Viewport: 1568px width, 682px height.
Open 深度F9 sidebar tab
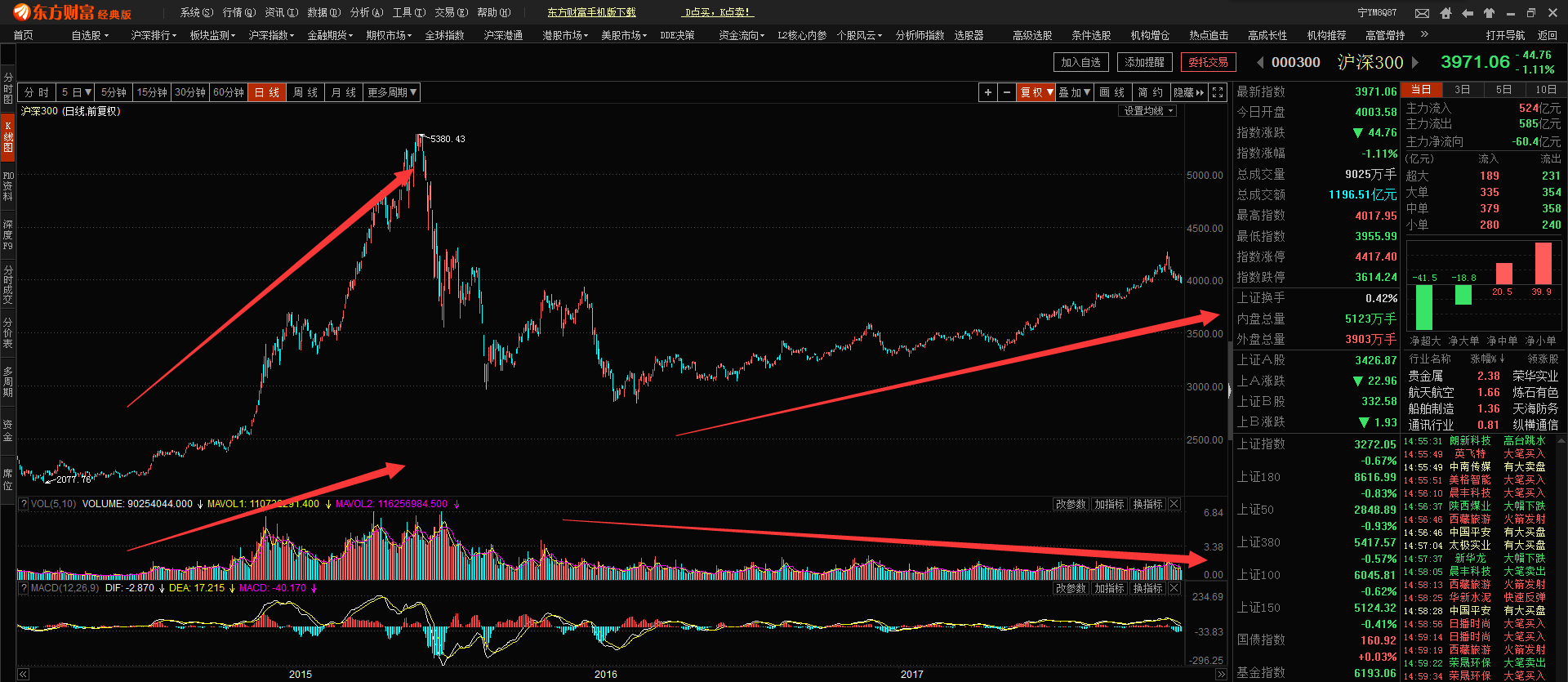pyautogui.click(x=7, y=235)
